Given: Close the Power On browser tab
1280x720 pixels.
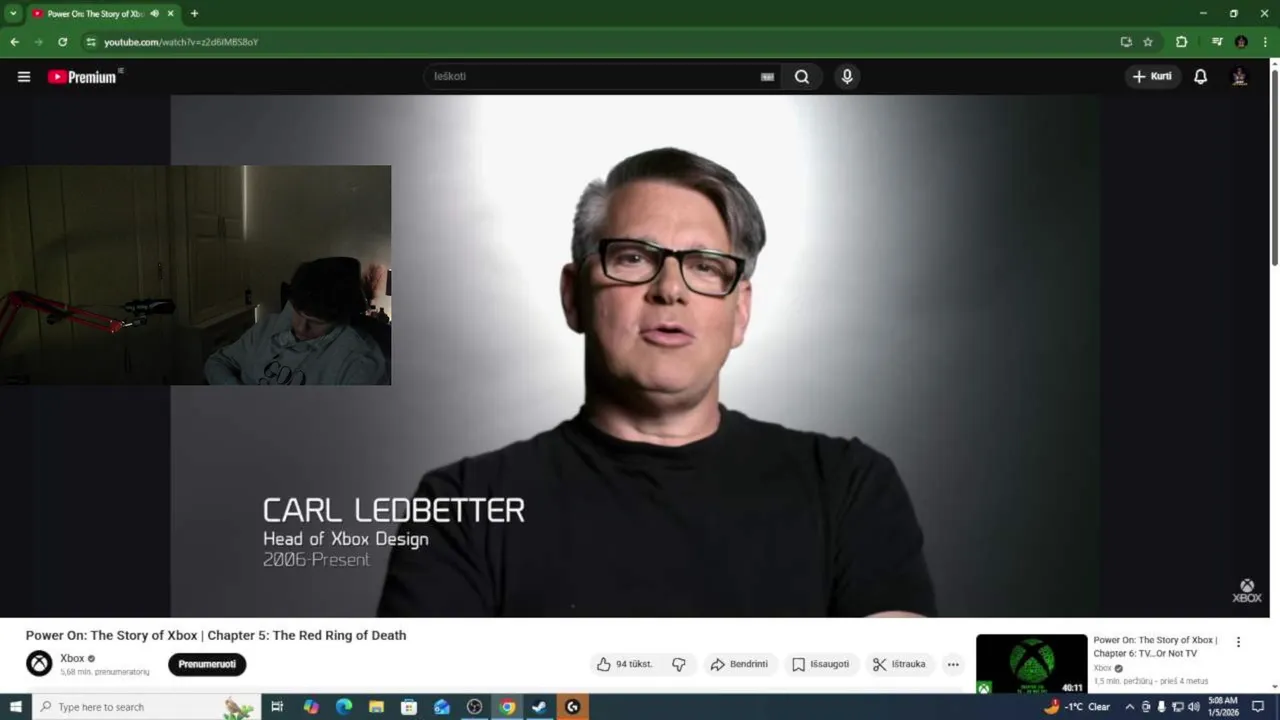Looking at the screenshot, I should click(x=171, y=14).
